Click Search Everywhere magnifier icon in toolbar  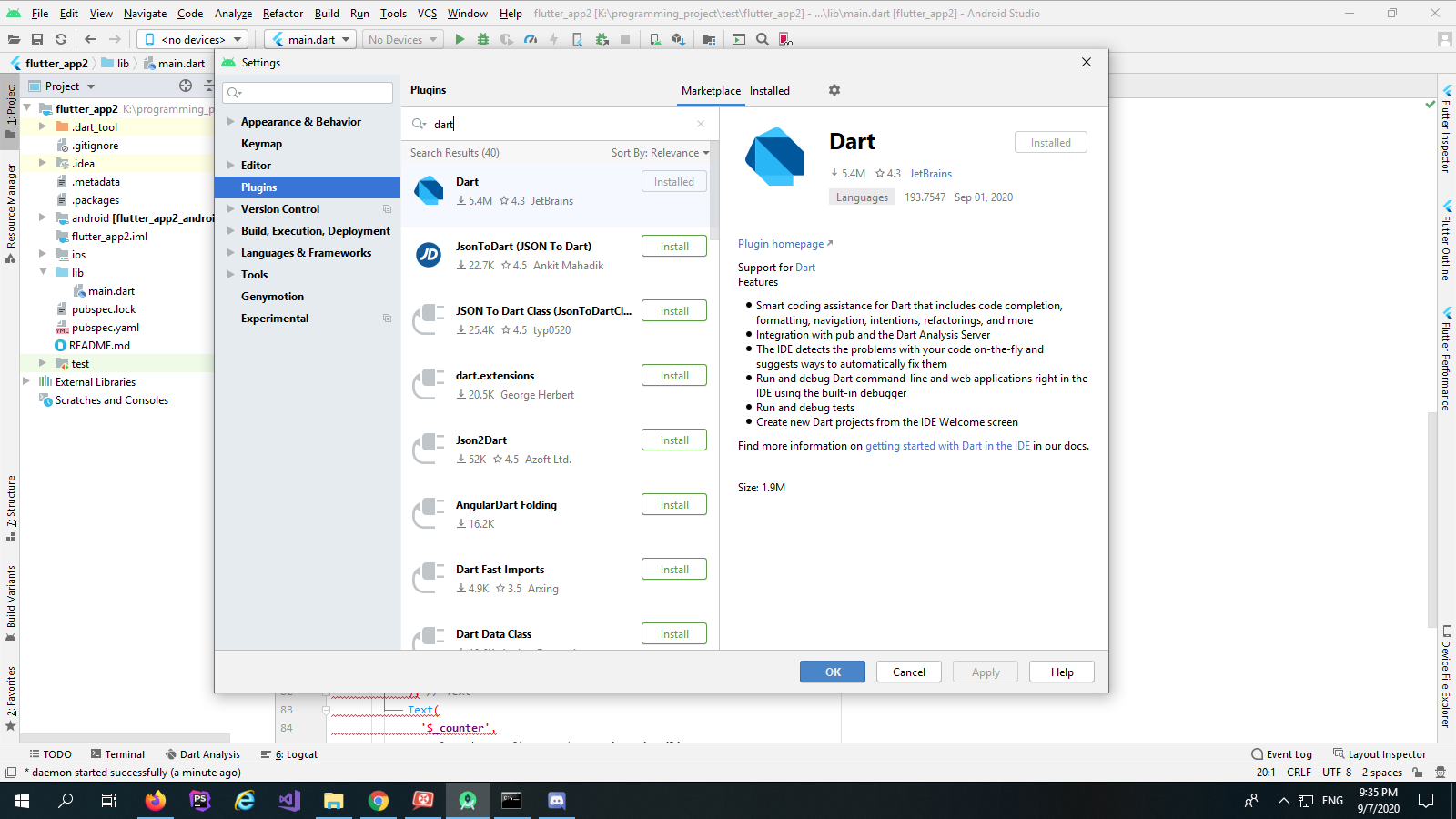763,39
